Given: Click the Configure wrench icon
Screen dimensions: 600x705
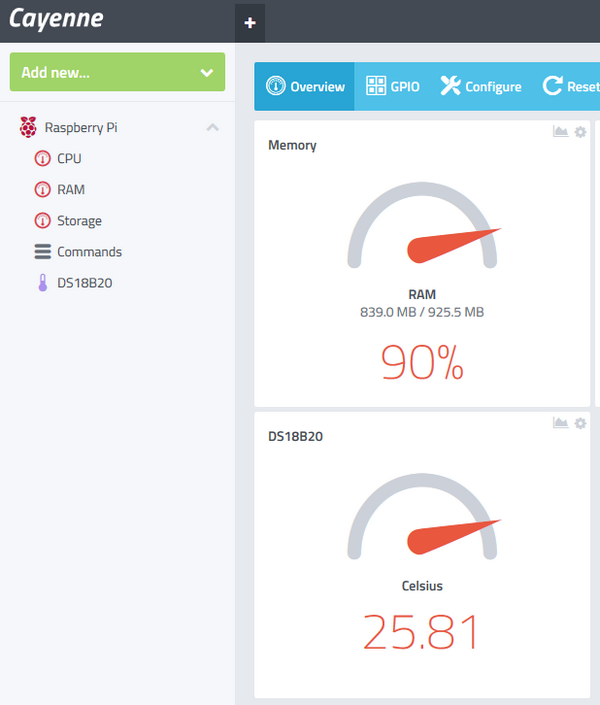Looking at the screenshot, I should point(450,85).
